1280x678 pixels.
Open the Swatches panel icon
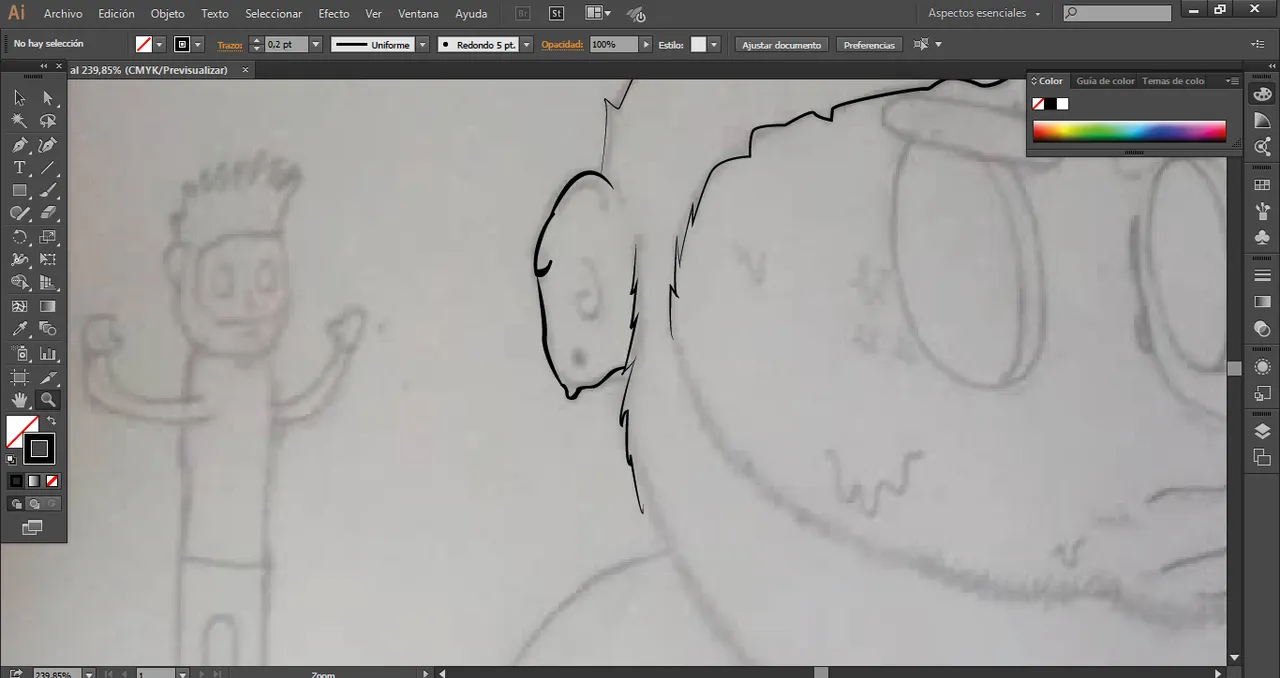1262,184
